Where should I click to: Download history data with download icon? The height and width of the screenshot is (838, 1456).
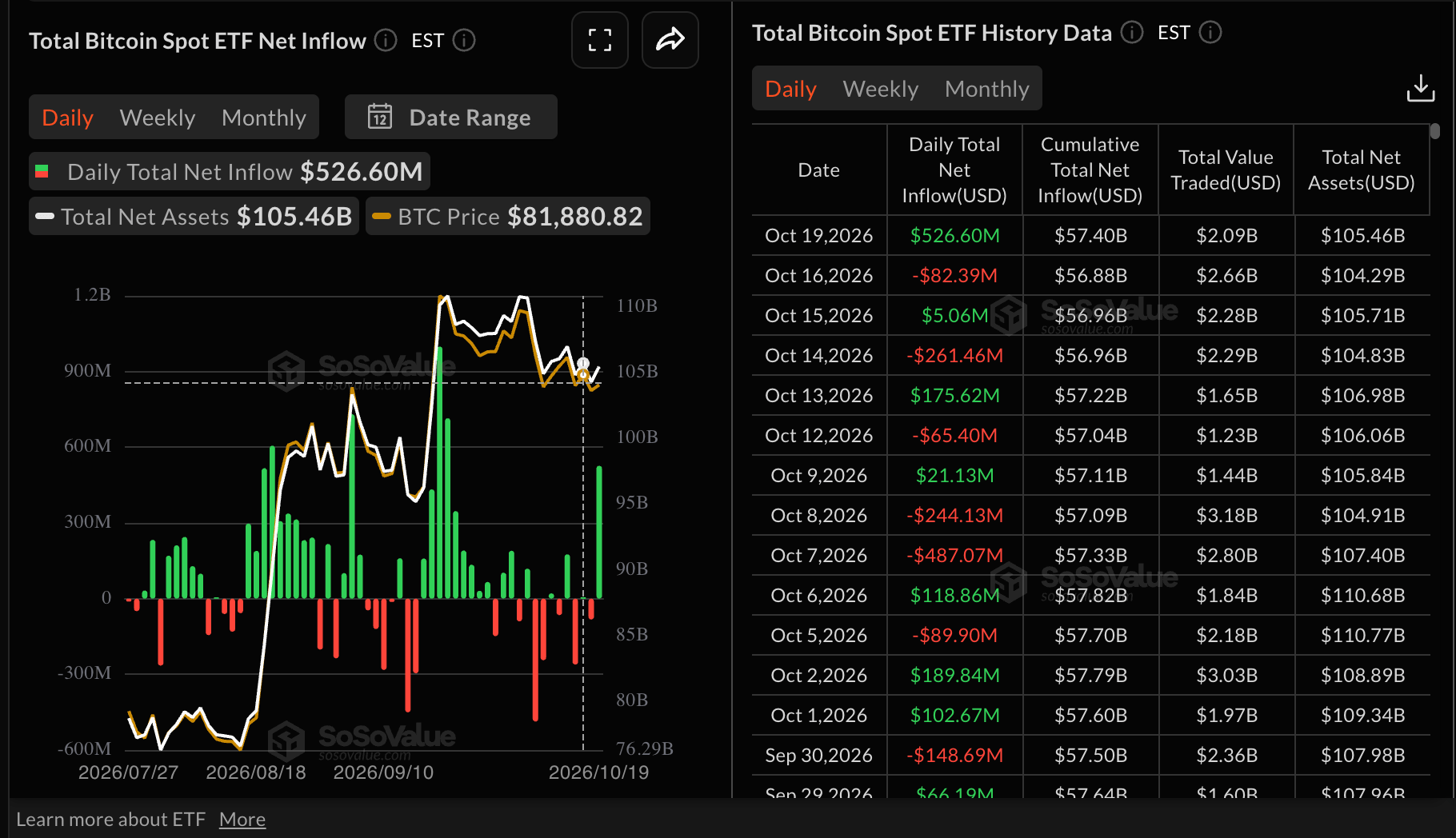1421,89
